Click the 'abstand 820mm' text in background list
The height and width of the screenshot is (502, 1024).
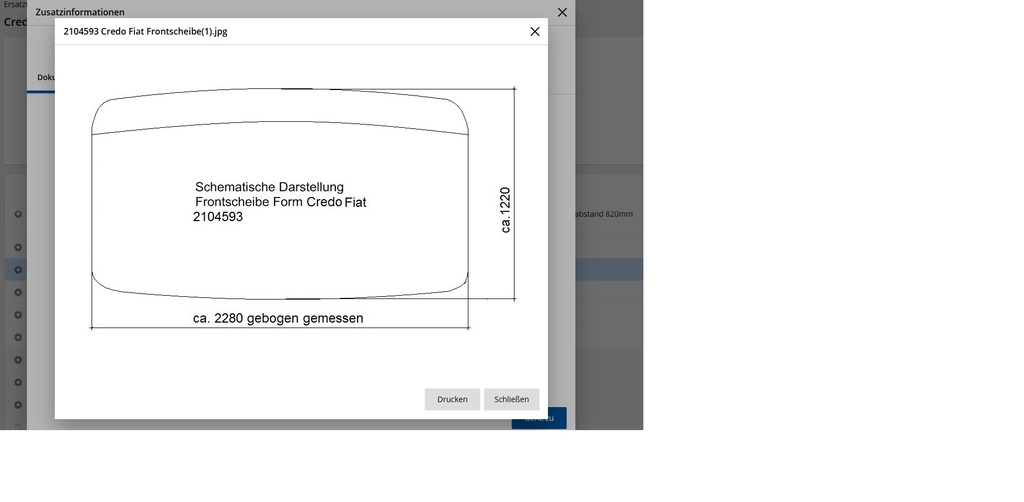pos(604,214)
